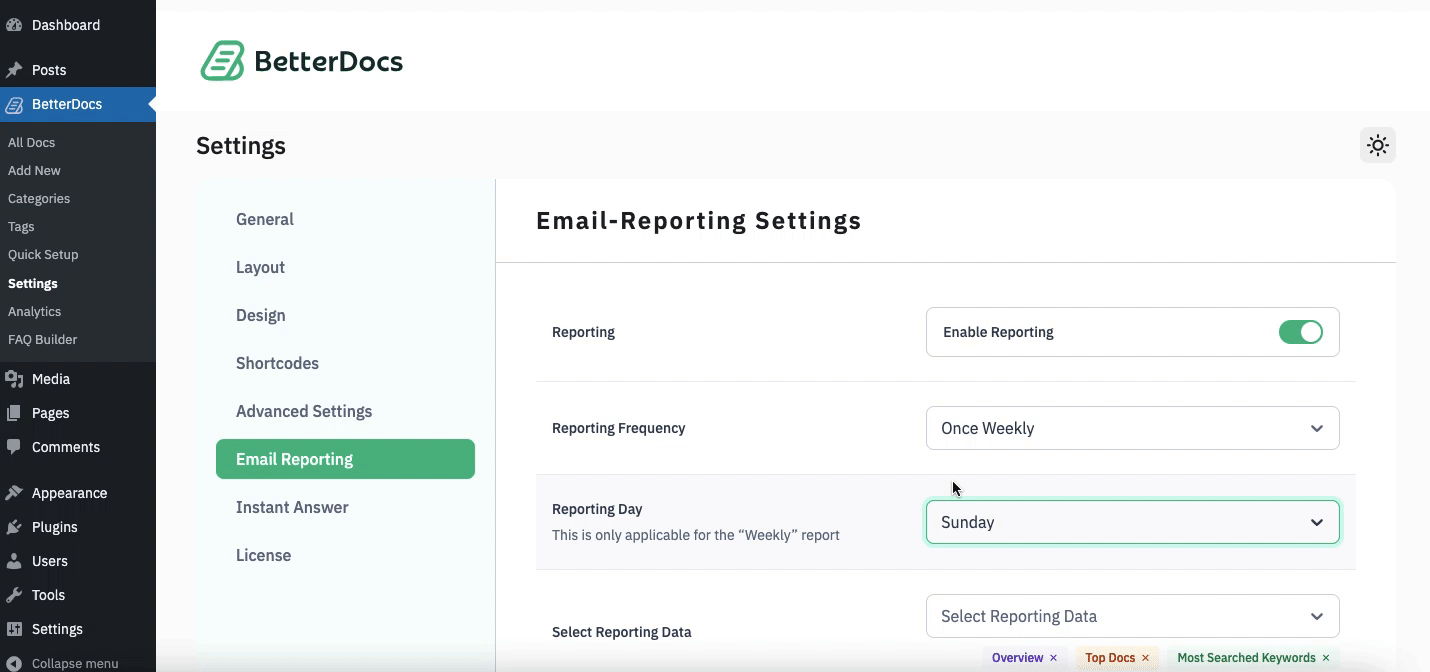Click the Plugins icon in sidebar

point(13,527)
